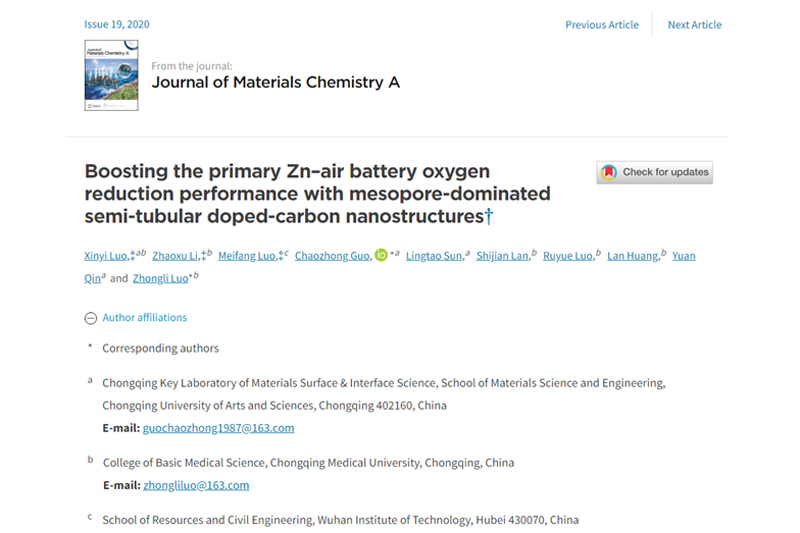Image resolution: width=800 pixels, height=533 pixels.
Task: Open author Ruyue Luo's link
Action: (x=568, y=256)
